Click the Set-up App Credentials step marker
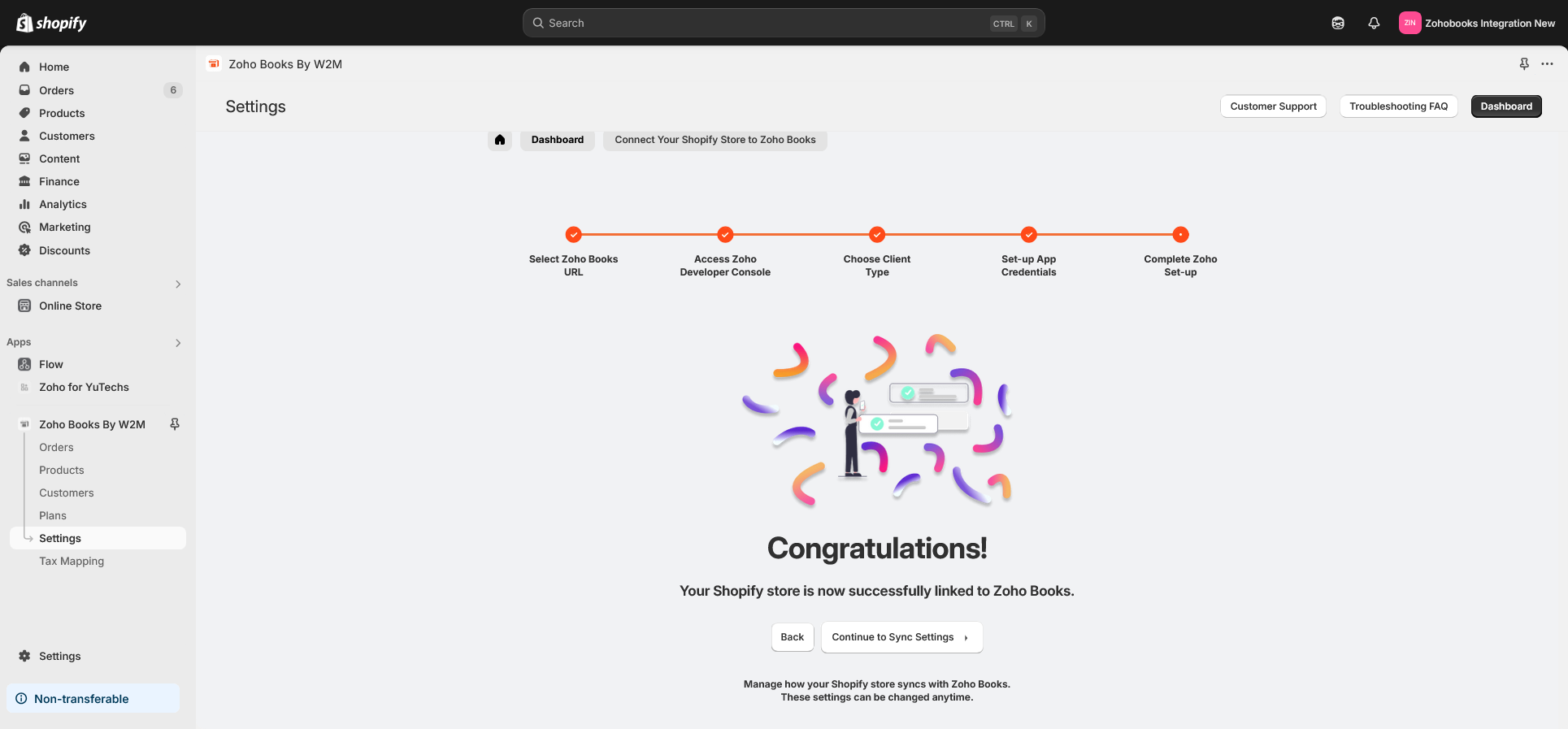Image resolution: width=1568 pixels, height=729 pixels. point(1029,235)
